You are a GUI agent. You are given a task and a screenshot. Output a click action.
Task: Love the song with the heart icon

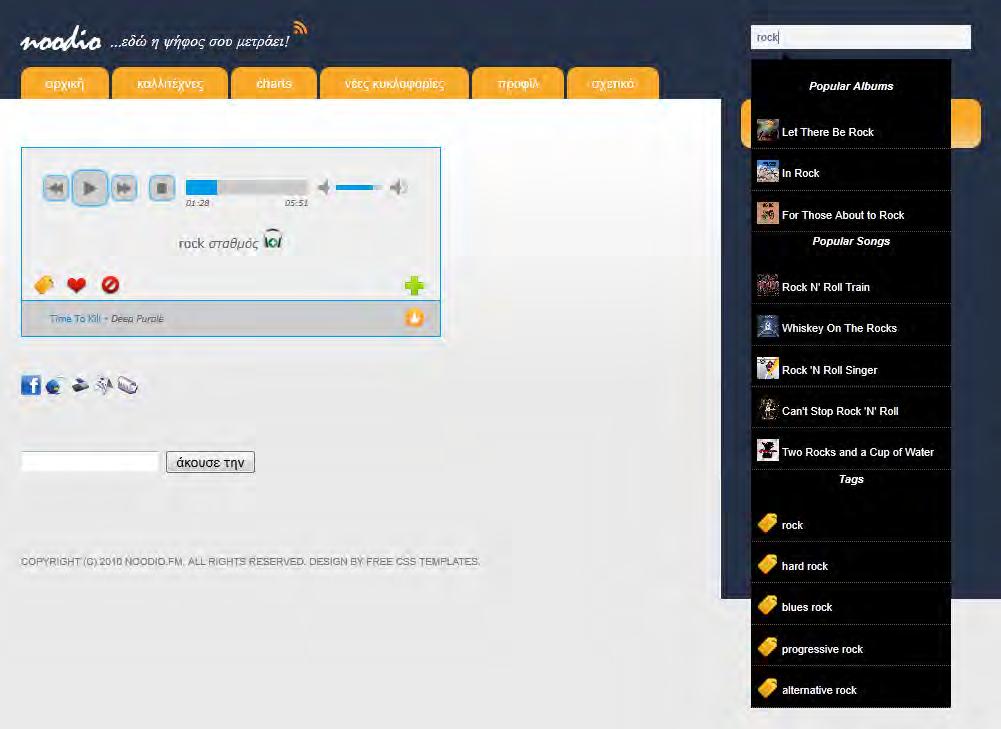(x=77, y=285)
